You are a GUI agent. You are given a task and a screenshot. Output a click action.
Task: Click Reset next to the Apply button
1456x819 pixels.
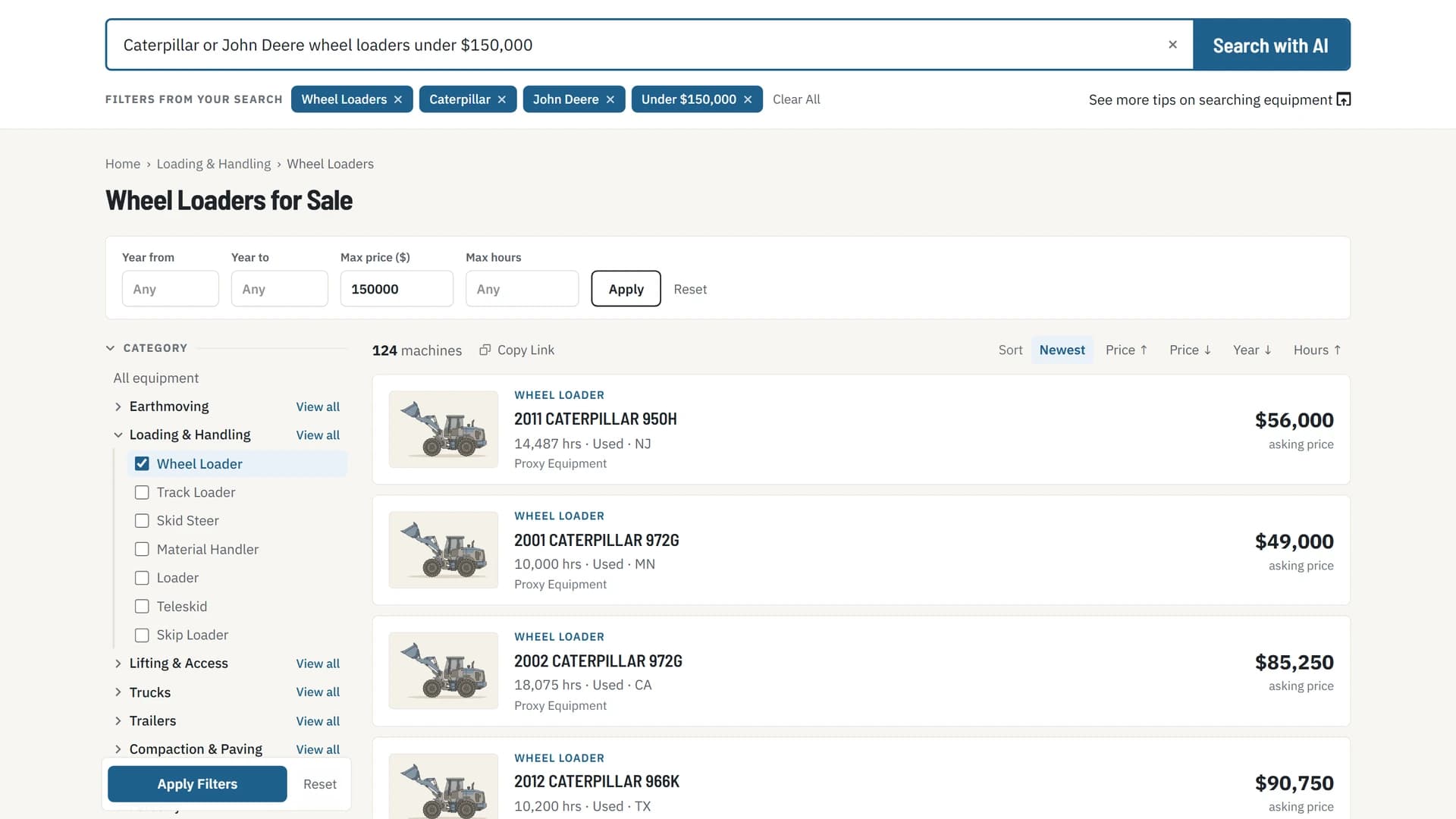pos(690,289)
